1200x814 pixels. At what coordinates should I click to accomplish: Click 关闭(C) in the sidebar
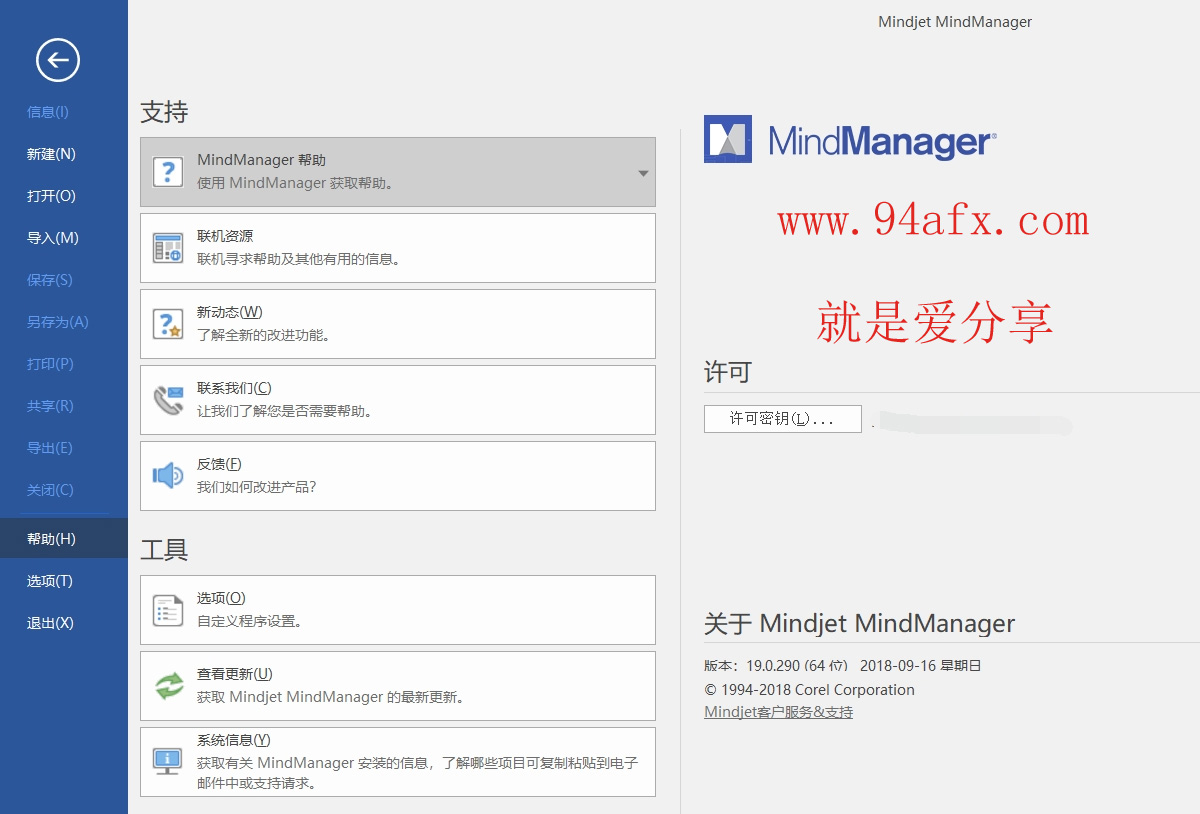[x=50, y=490]
